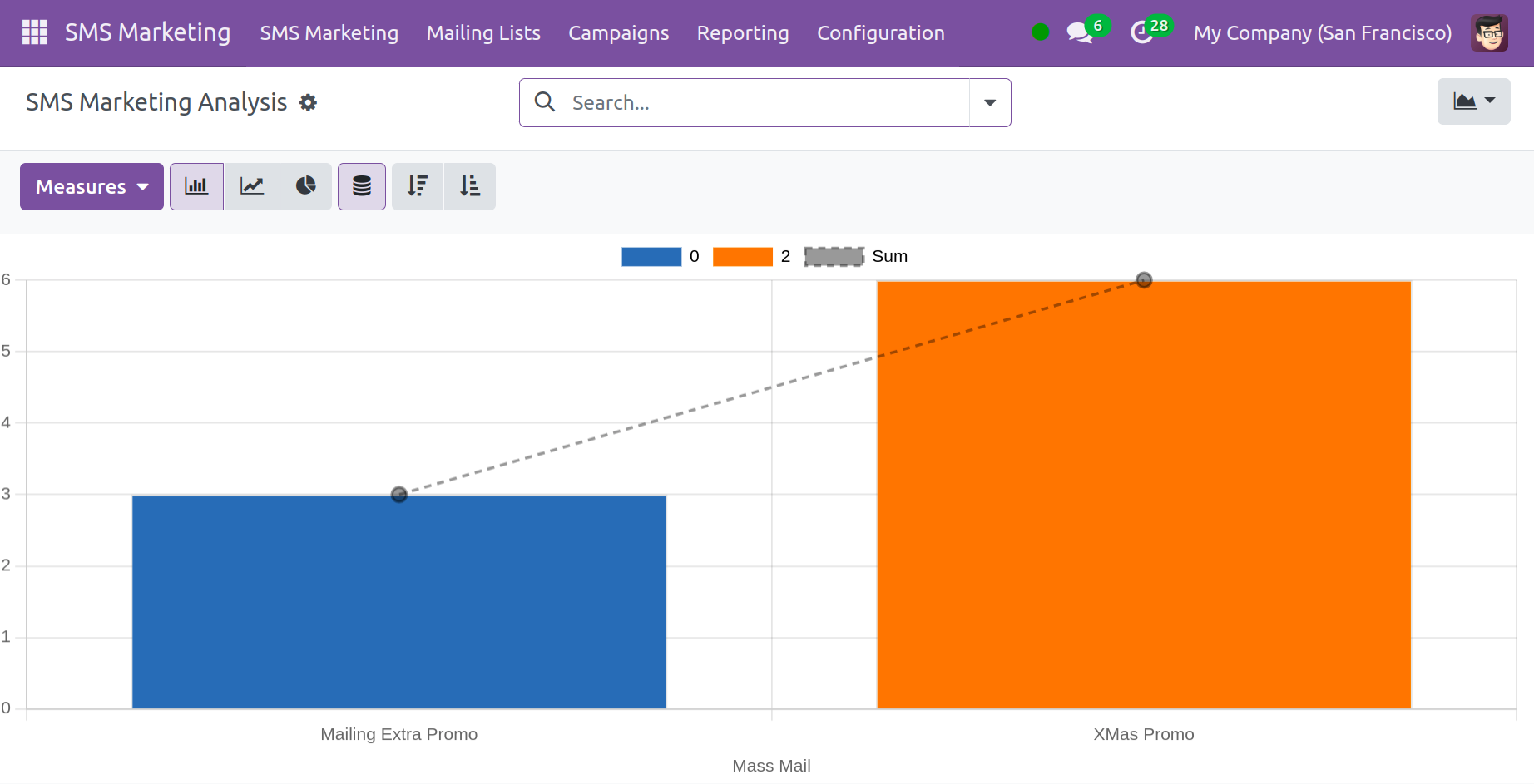
Task: Open the Reporting menu
Action: pyautogui.click(x=742, y=33)
